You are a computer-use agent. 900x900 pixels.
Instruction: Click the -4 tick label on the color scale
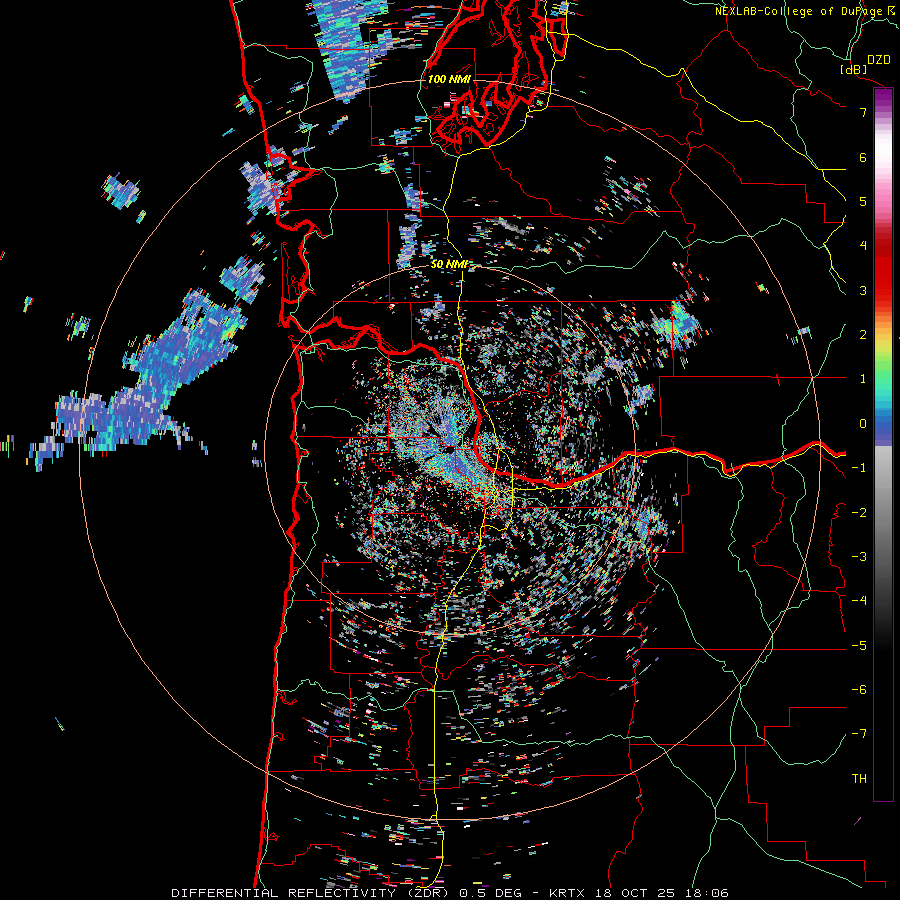pyautogui.click(x=859, y=601)
